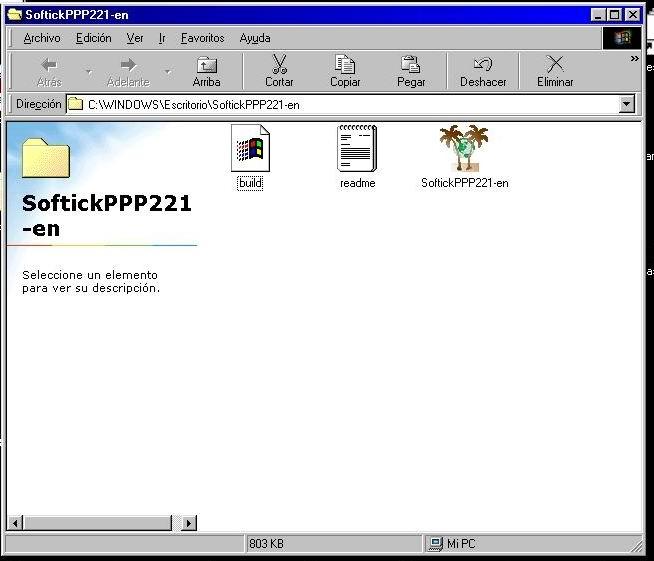Open the Atrás history dropdown arrow
The width and height of the screenshot is (654, 561).
tap(89, 72)
